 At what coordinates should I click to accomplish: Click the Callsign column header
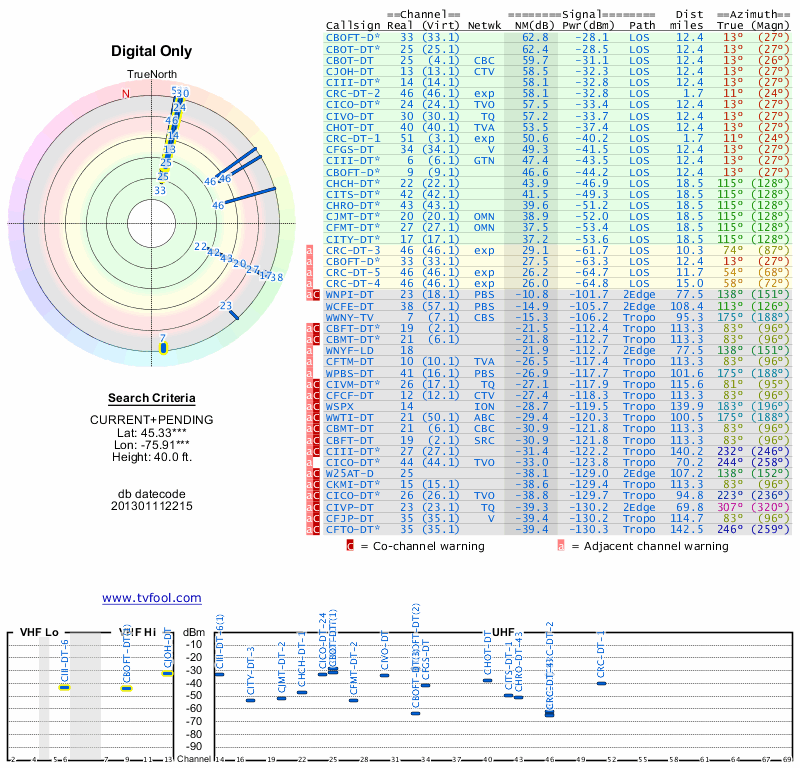(x=353, y=26)
